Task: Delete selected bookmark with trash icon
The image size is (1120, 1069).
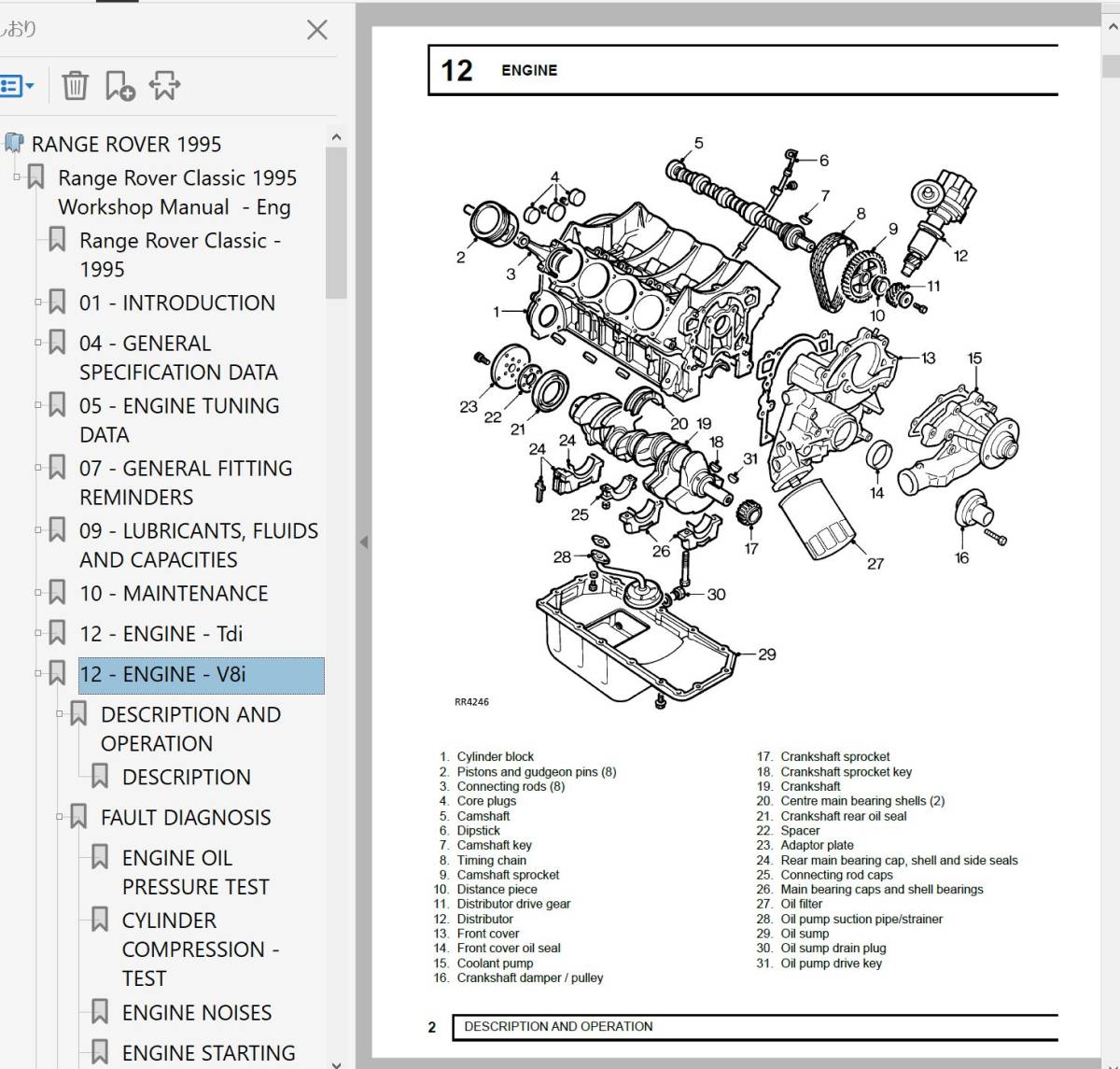Action: coord(75,86)
